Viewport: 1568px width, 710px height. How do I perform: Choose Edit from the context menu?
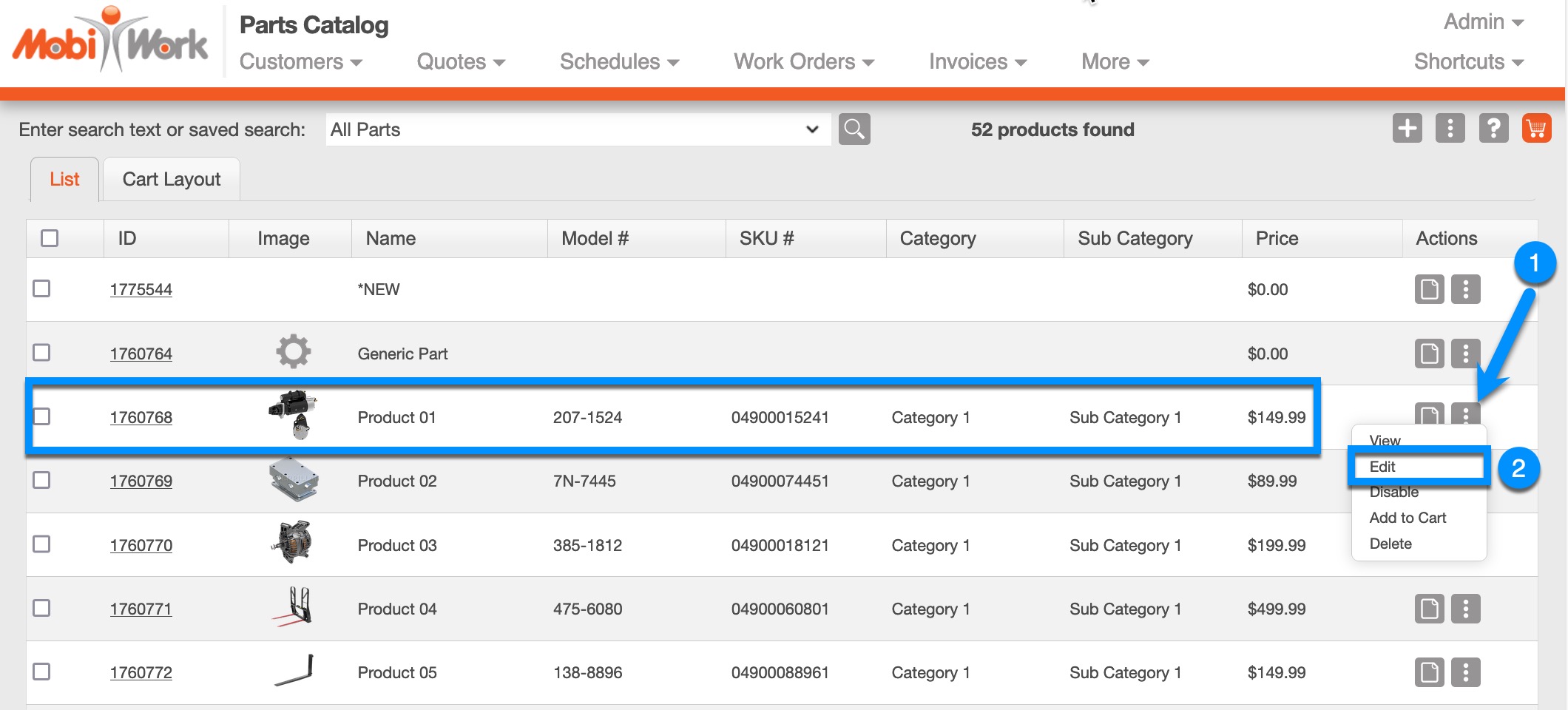point(1382,467)
